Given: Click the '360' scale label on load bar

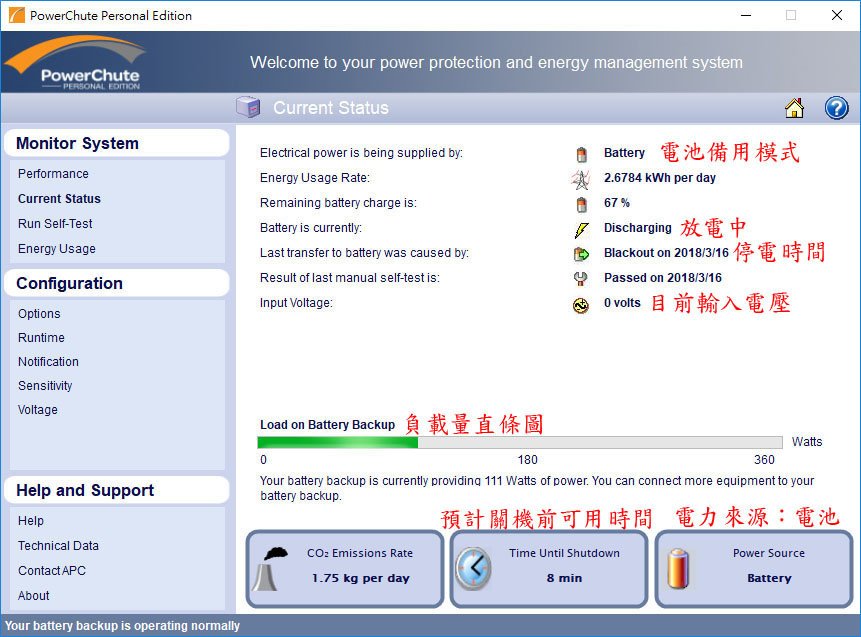Looking at the screenshot, I should 764,460.
